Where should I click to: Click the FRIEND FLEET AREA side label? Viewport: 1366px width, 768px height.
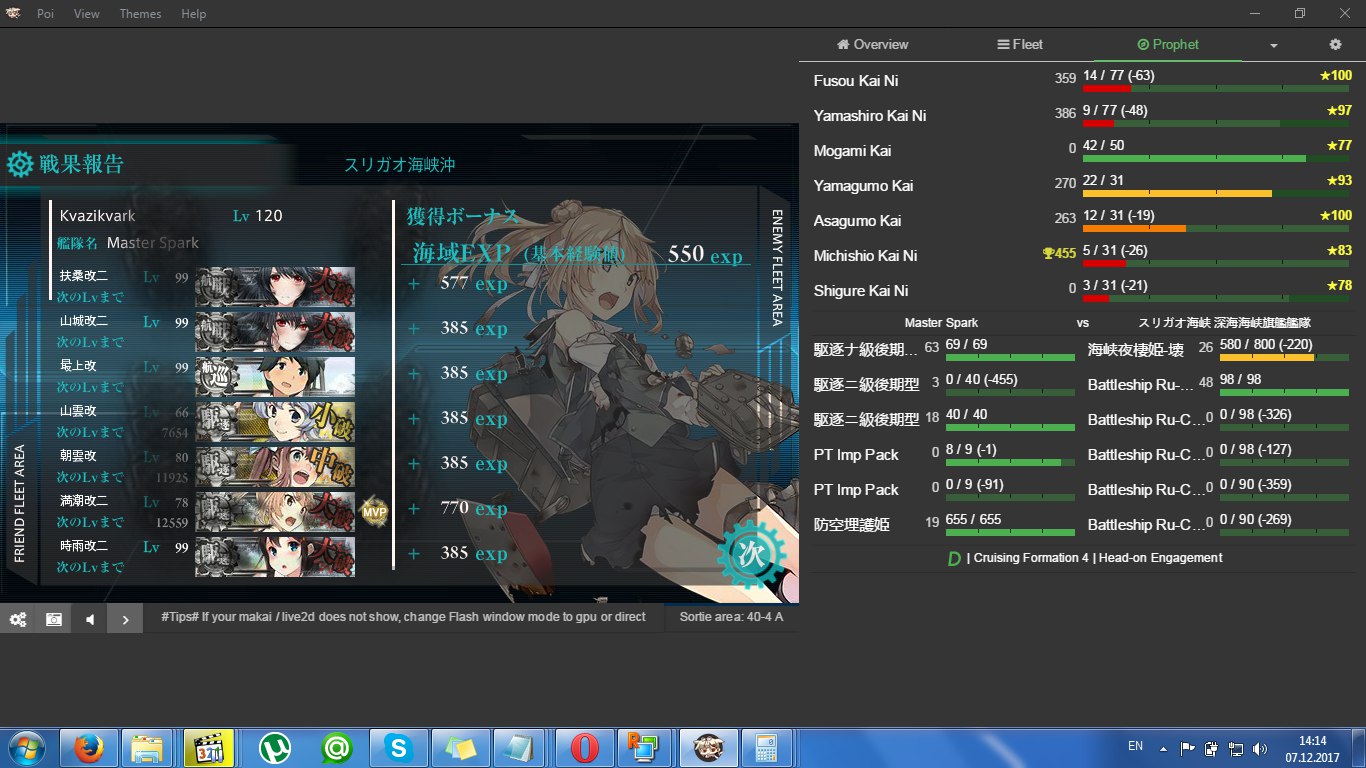coord(19,504)
